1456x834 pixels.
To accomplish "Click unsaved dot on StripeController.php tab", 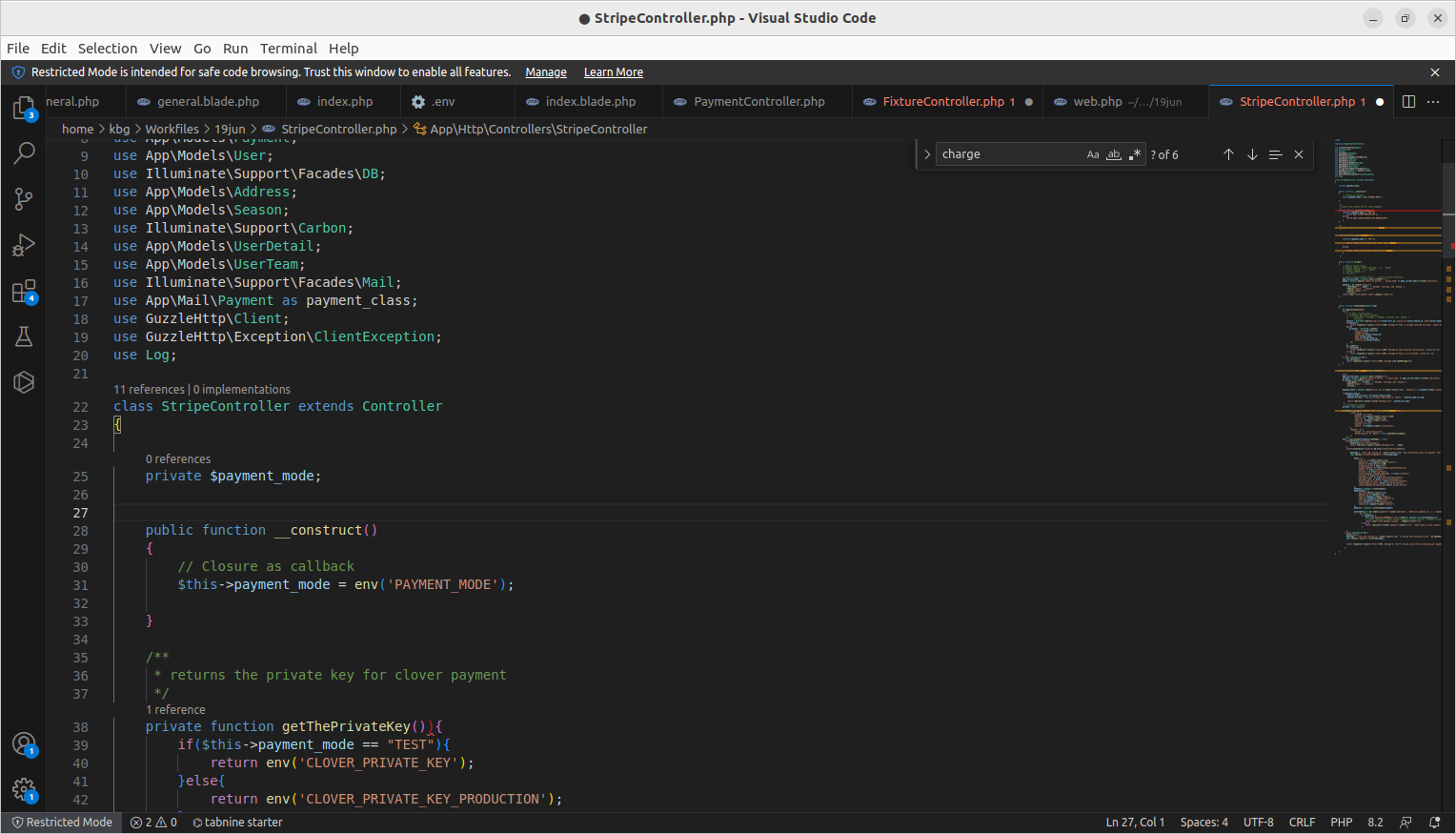I will (x=1380, y=102).
